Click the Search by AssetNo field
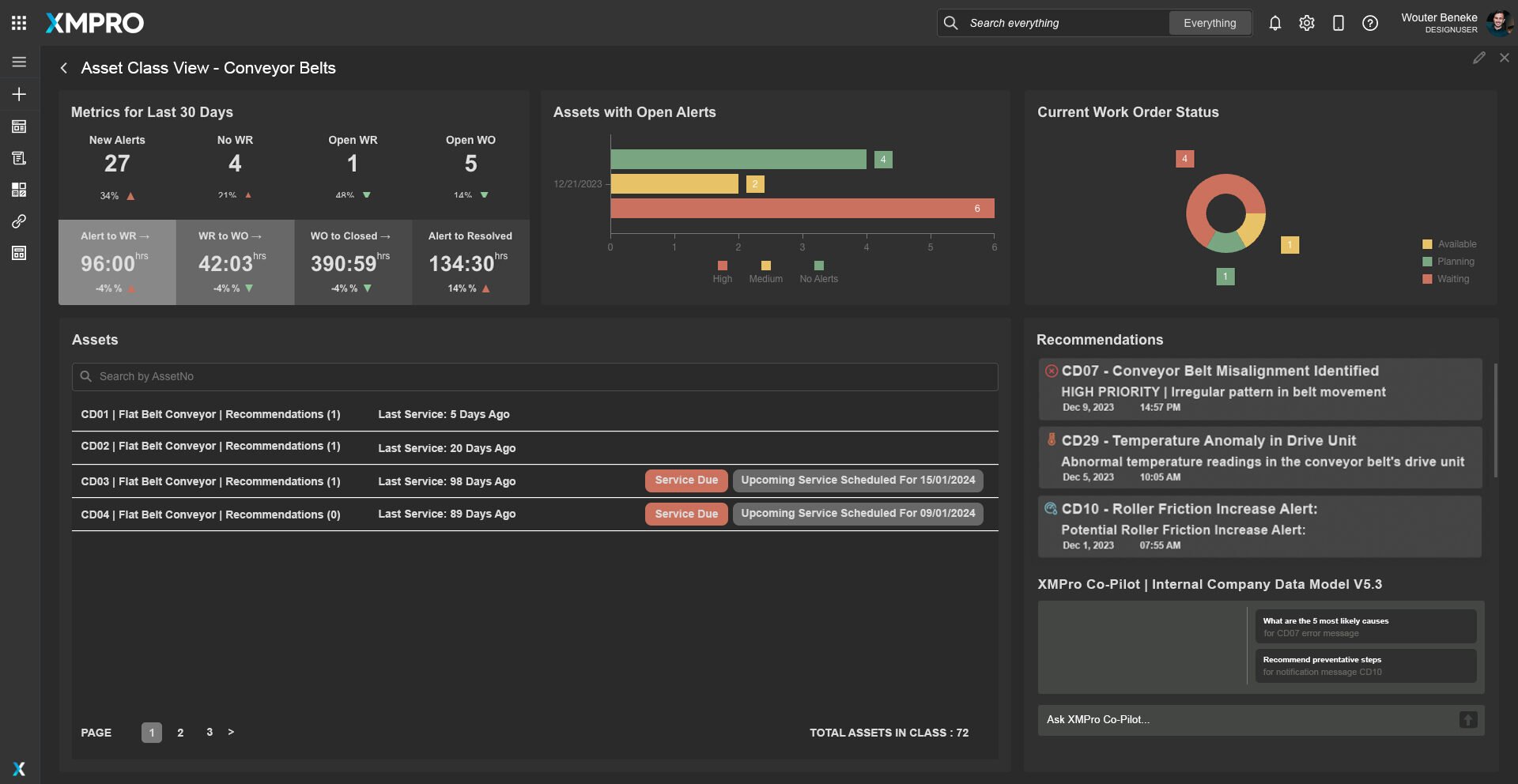The image size is (1518, 784). pos(534,376)
